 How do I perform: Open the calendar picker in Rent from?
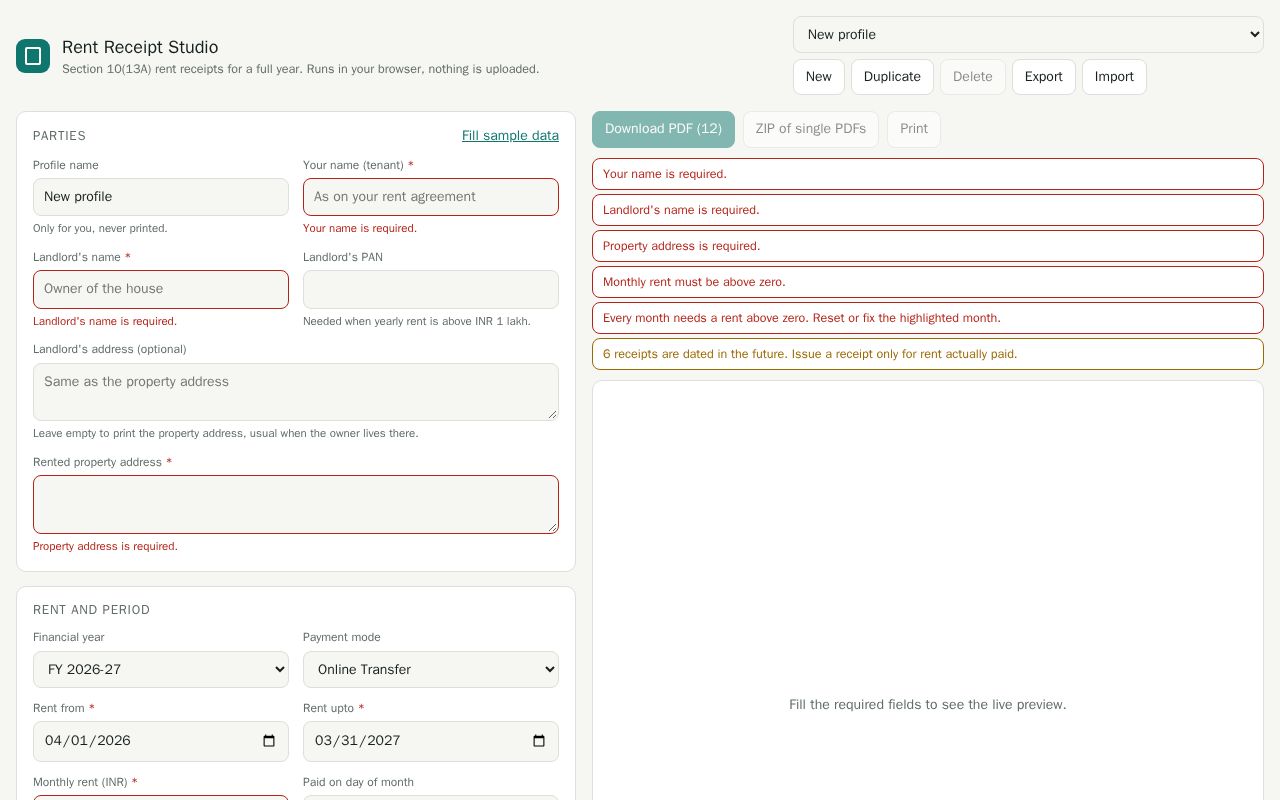269,741
